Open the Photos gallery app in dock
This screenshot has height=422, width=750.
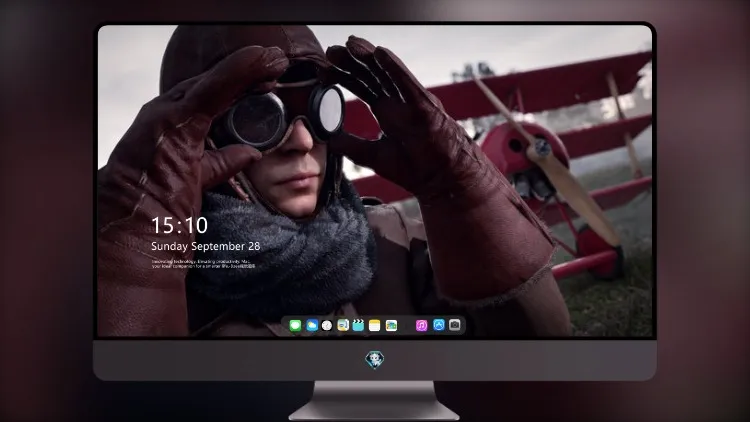pyautogui.click(x=391, y=325)
